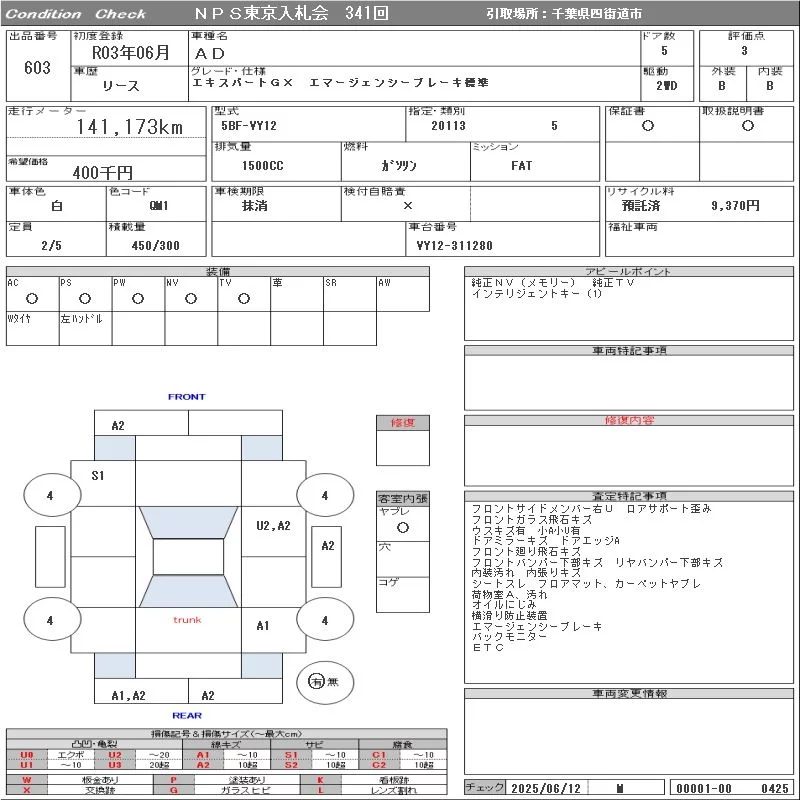Select the 左ハンドル equipment cell
This screenshot has width=800, height=800.
(x=86, y=329)
